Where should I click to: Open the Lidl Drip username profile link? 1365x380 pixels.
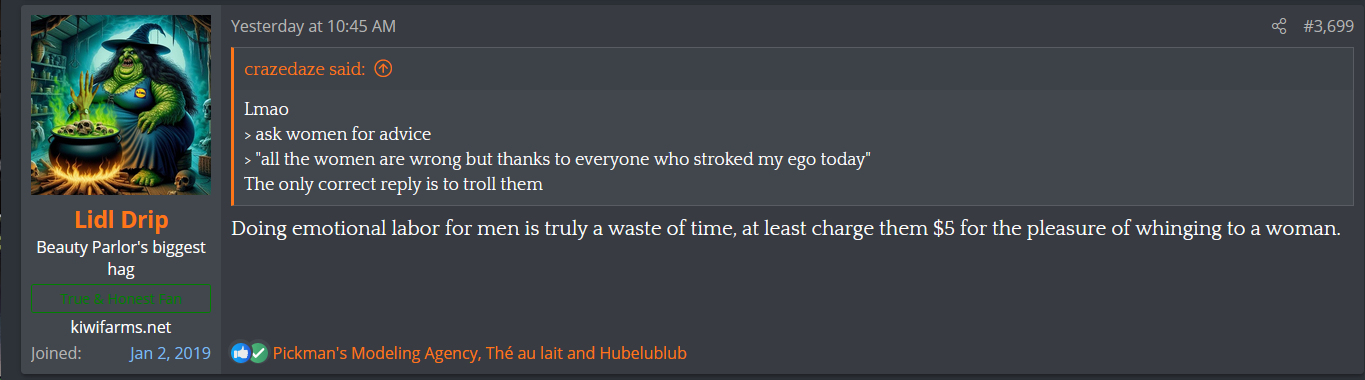coord(121,220)
